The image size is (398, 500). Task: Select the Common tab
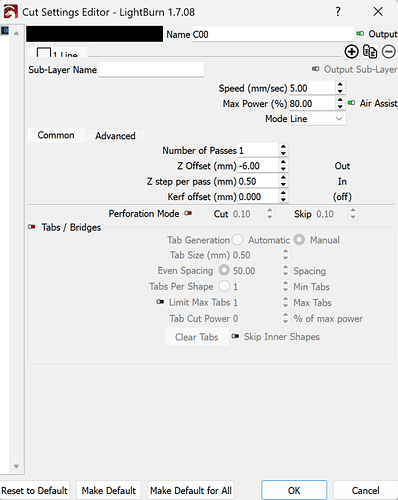56,135
